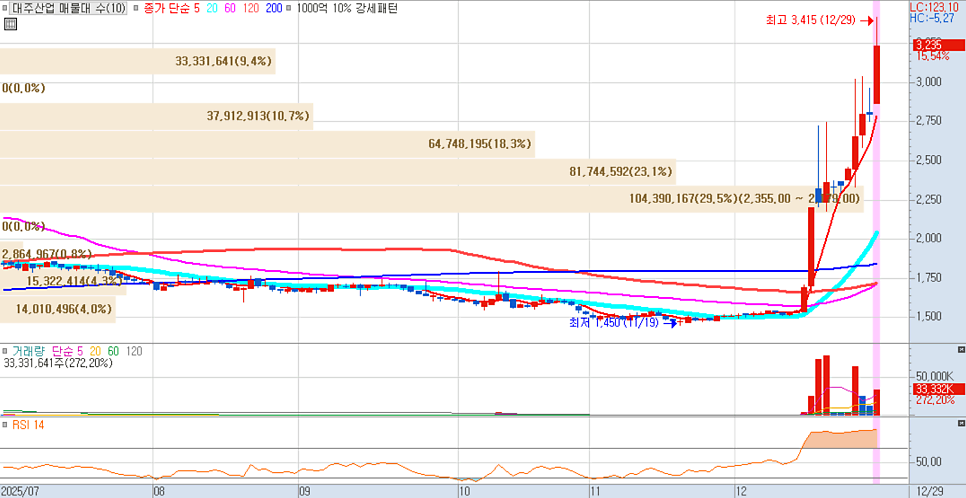Toggle the 거래량 단순 indicator box
The image size is (966, 498).
6,351
